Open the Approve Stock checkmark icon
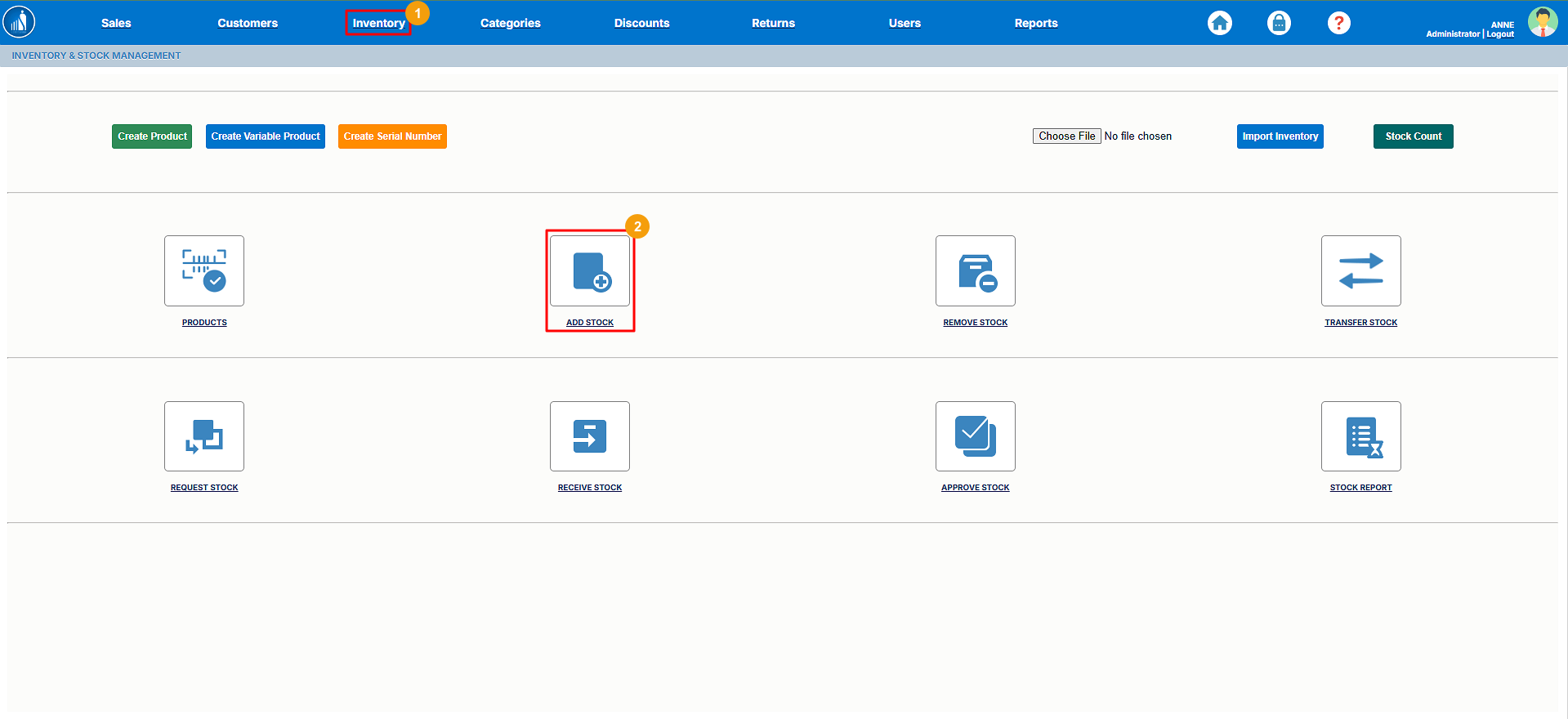1568x719 pixels. click(x=975, y=436)
